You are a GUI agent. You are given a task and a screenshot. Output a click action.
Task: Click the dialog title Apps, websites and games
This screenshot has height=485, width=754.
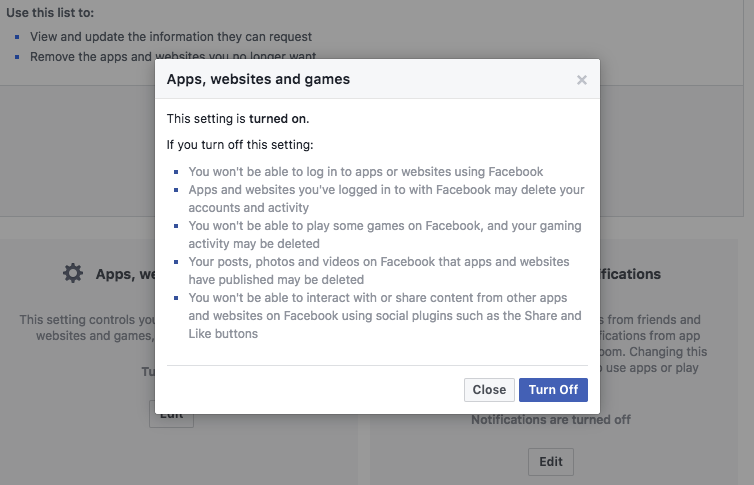click(258, 78)
